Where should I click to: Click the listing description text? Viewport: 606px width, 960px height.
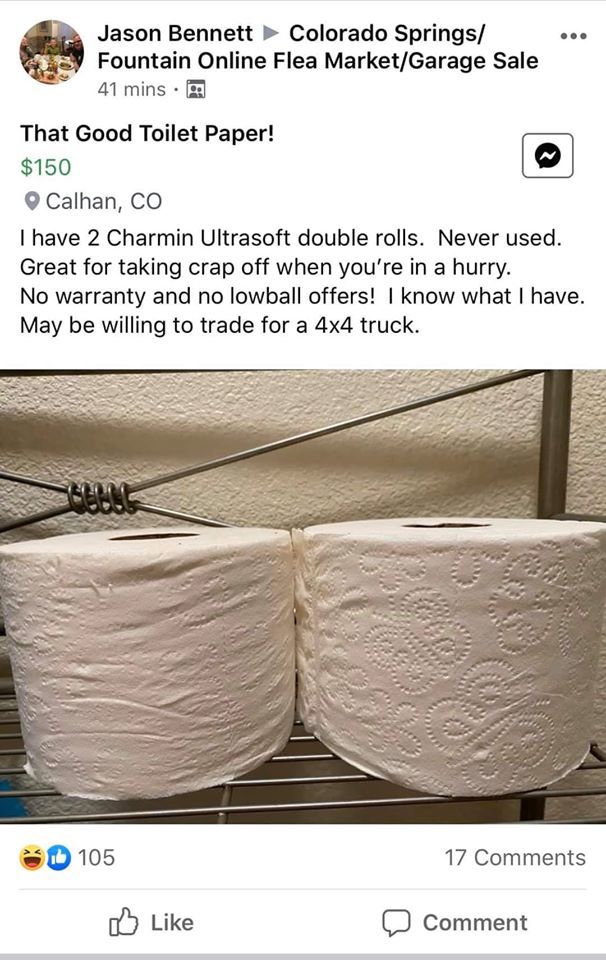(302, 282)
